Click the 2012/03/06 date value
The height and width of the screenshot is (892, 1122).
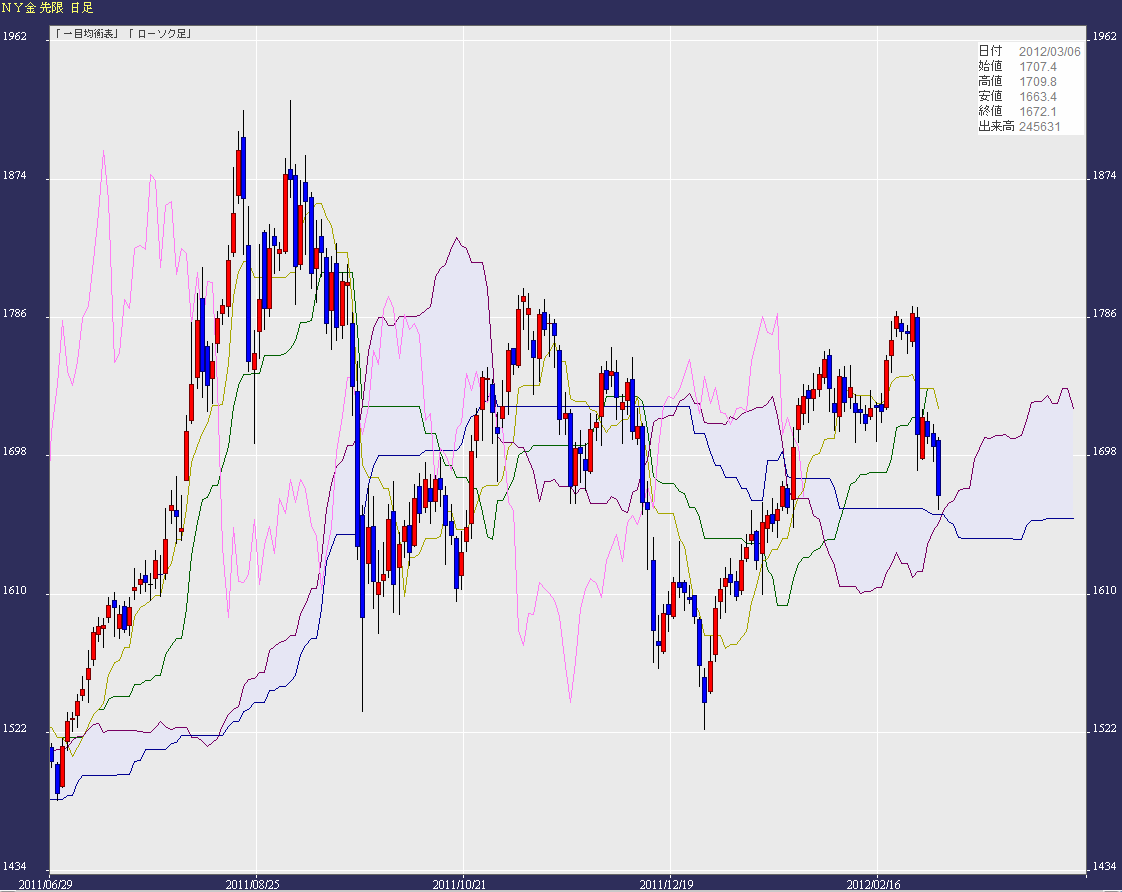pos(1049,51)
